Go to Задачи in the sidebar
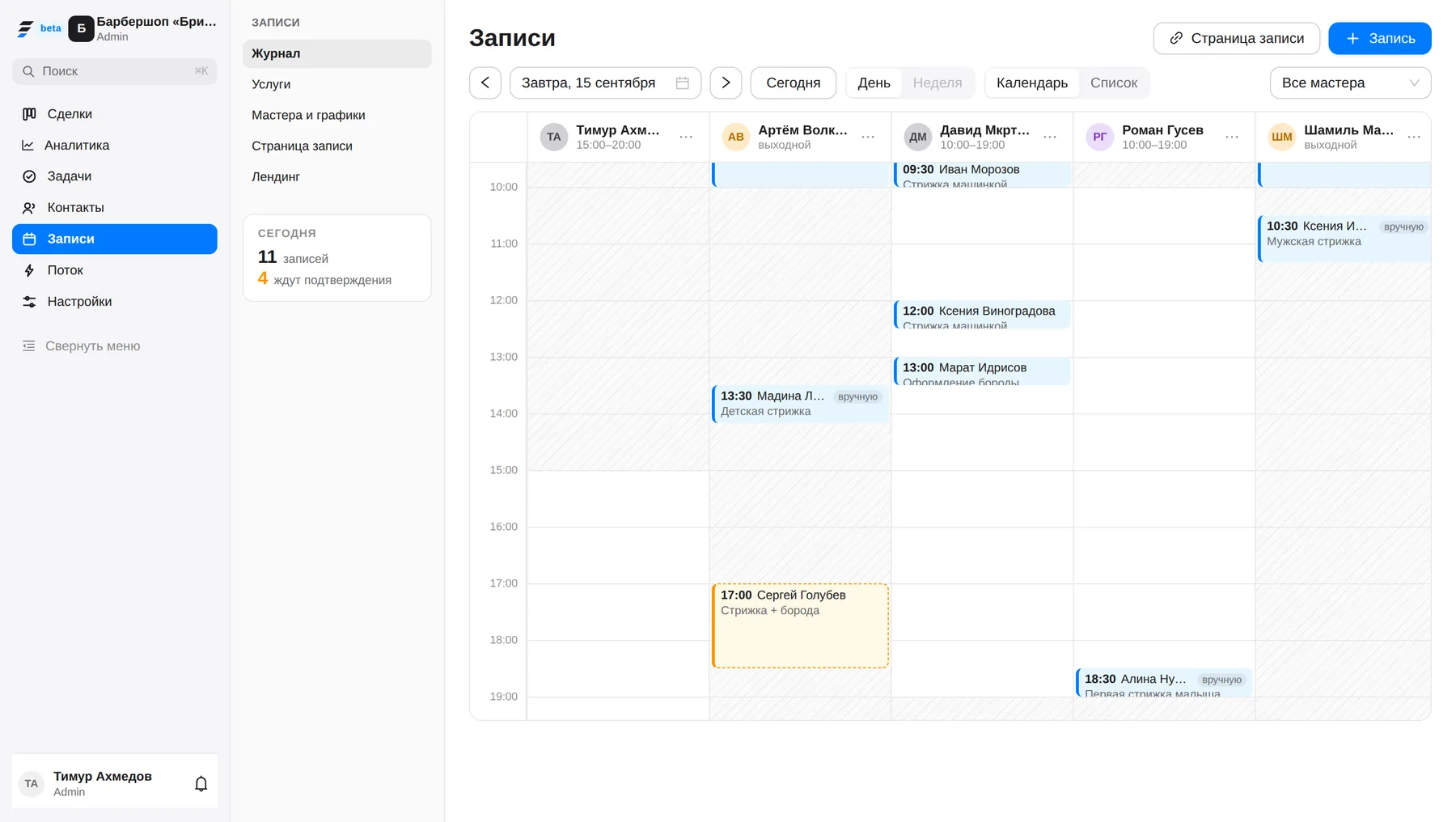The image size is (1456, 822). tap(114, 176)
